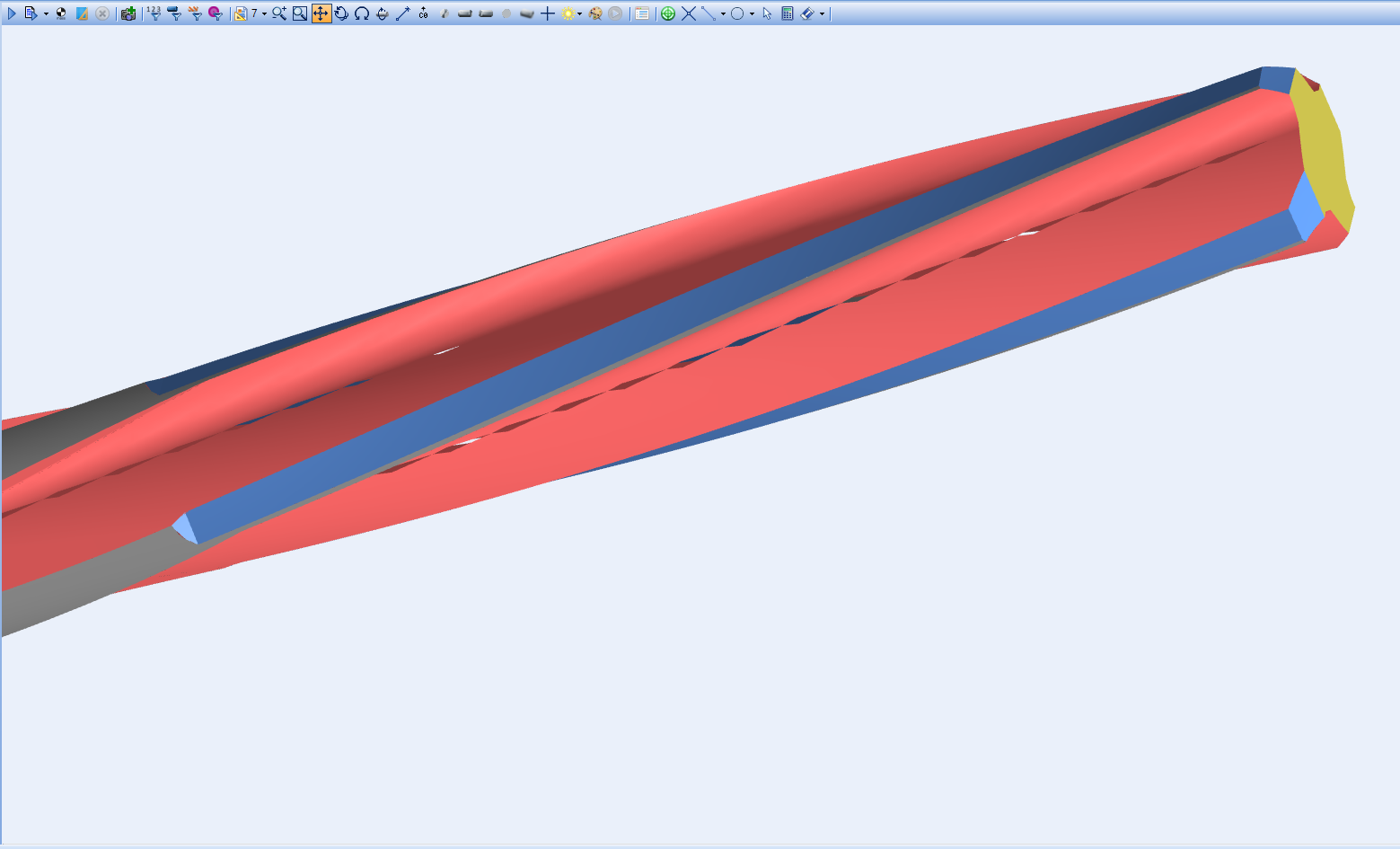Toggle the pan (four-arrow) tool
The image size is (1400, 849).
click(x=321, y=13)
